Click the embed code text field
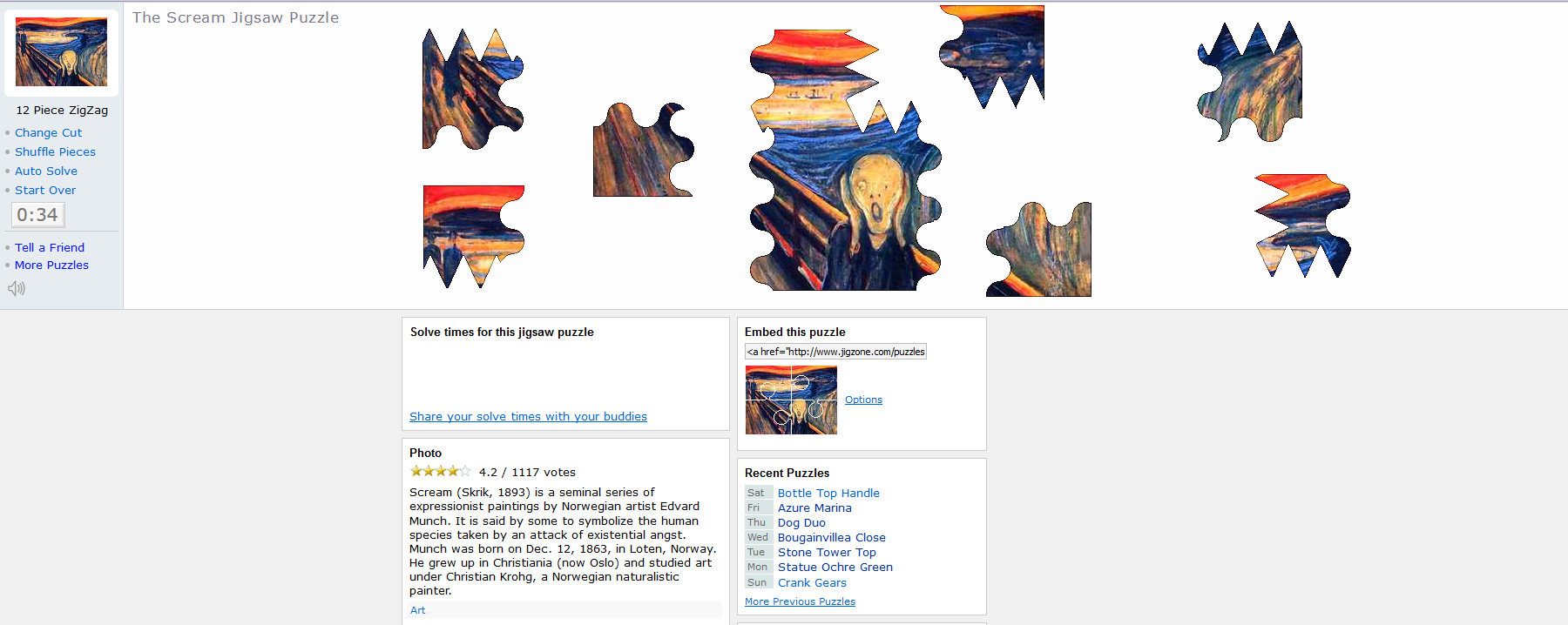Image resolution: width=1568 pixels, height=625 pixels. click(x=835, y=352)
